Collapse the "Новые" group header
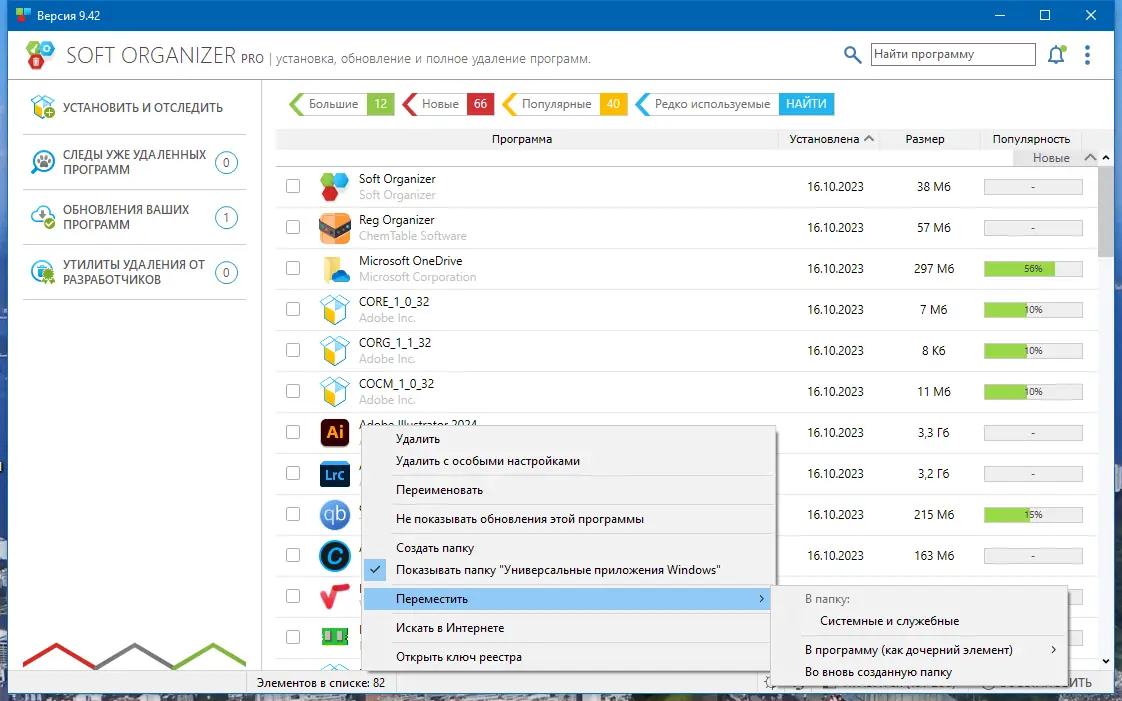1122x701 pixels. click(1091, 157)
